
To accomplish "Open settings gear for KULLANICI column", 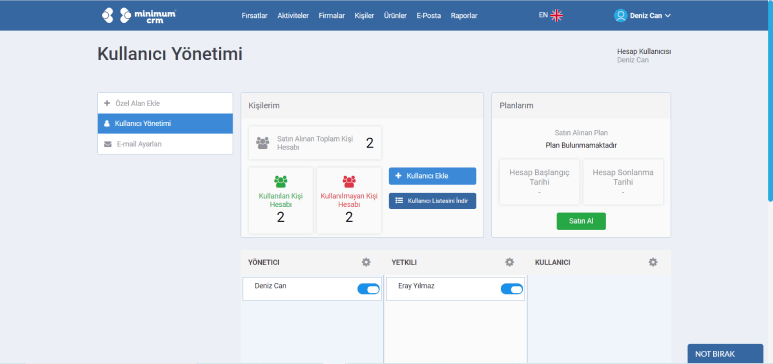I will pyautogui.click(x=653, y=262).
